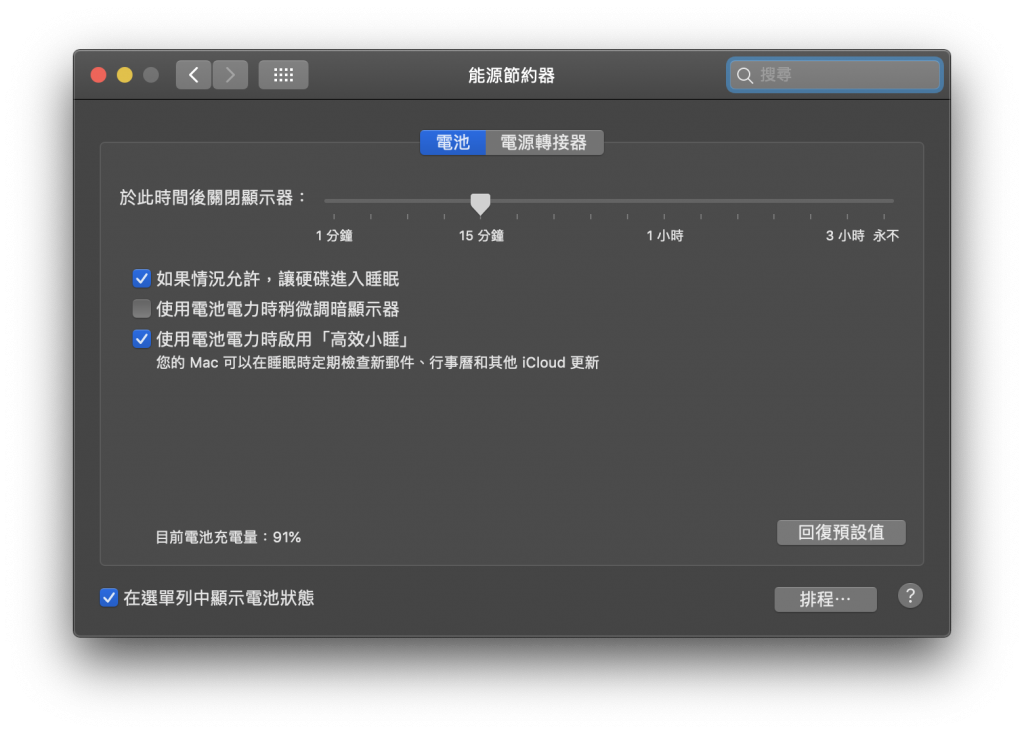Enable 使用電池電力時稍微調暗顯示器 checkbox
Viewport: 1024px width, 734px height.
click(x=142, y=309)
